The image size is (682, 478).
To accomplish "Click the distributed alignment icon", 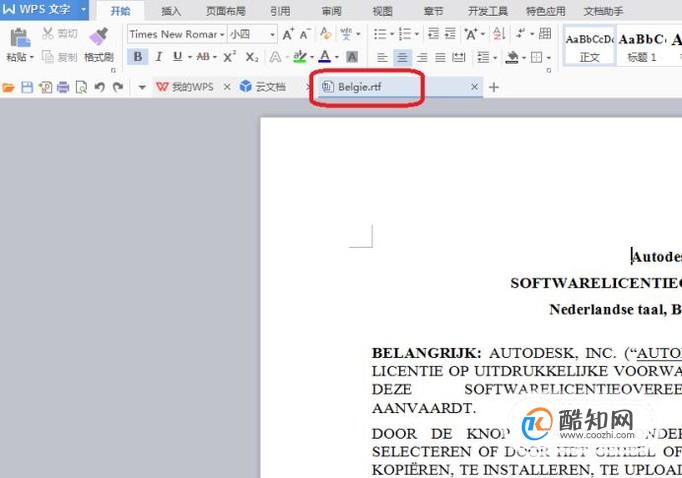I will coord(459,57).
